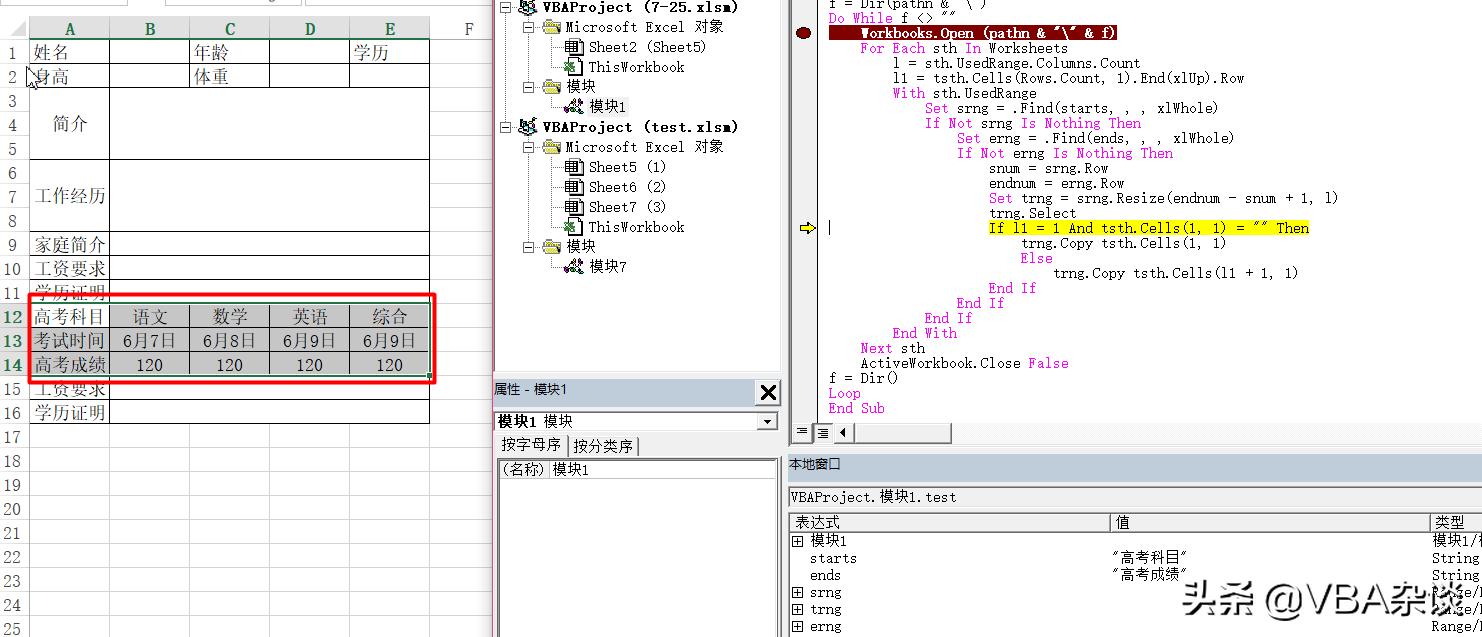This screenshot has width=1482, height=637.
Task: Click the 姓名 cell
Action: [69, 52]
